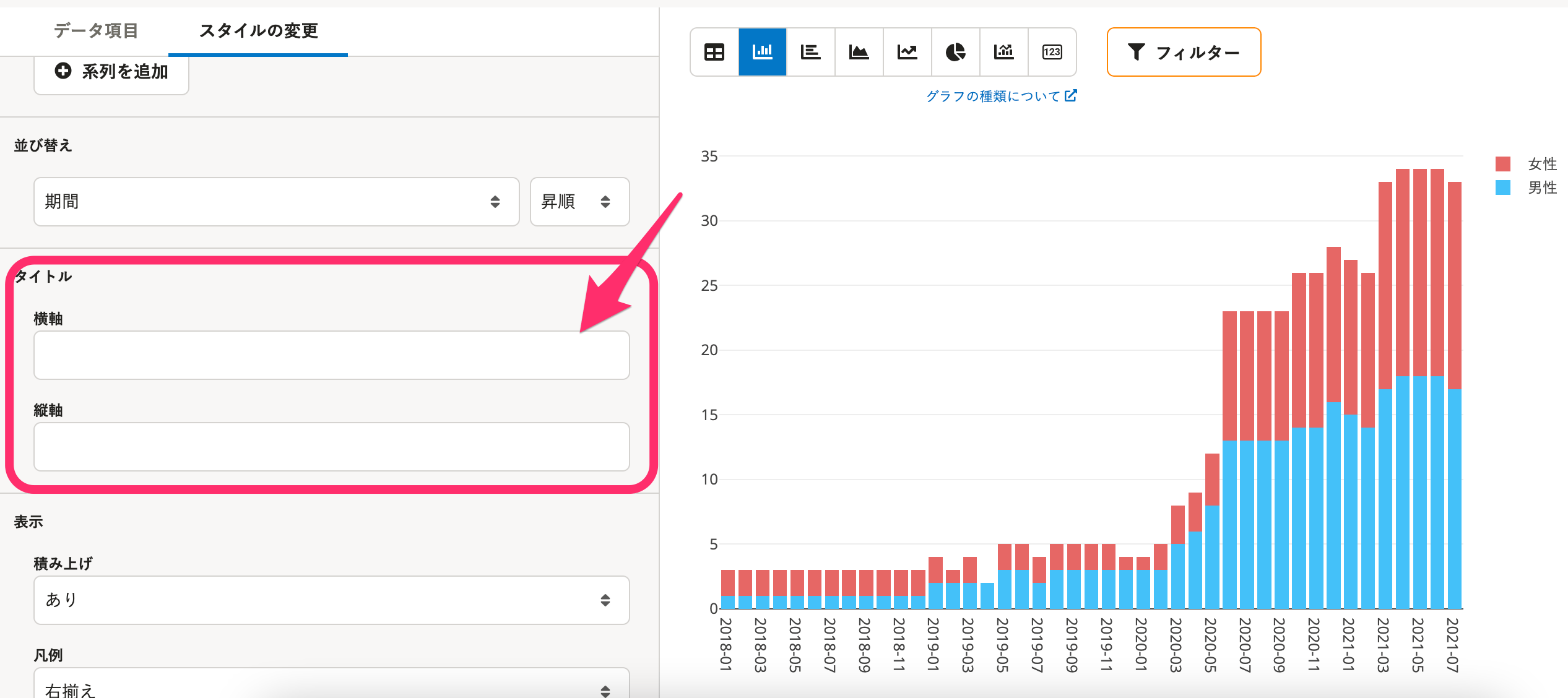1568x698 pixels.
Task: Switch to the スタイルの変更 tab
Action: [x=258, y=30]
